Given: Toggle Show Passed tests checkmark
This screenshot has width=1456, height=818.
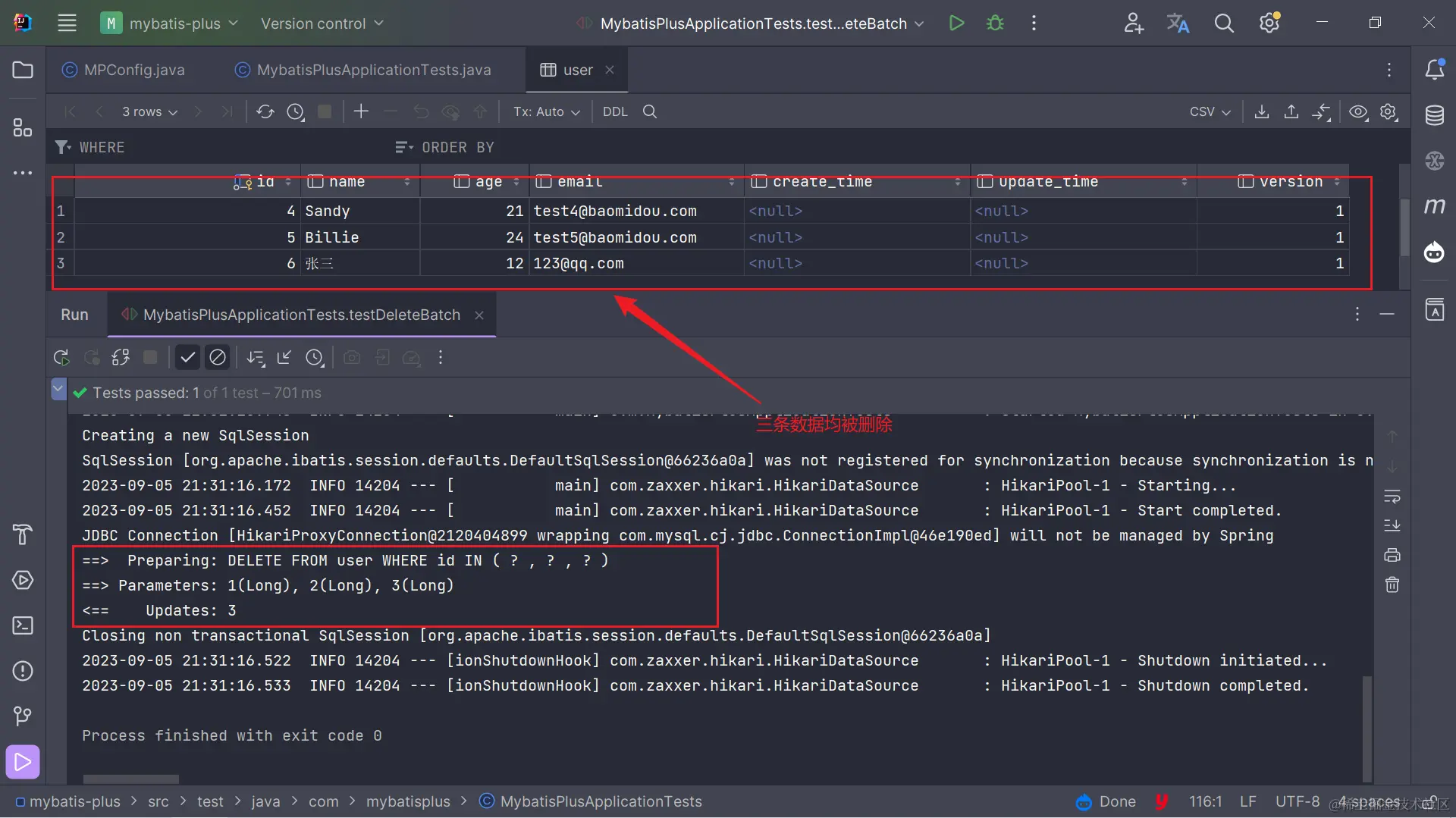Looking at the screenshot, I should pos(187,357).
